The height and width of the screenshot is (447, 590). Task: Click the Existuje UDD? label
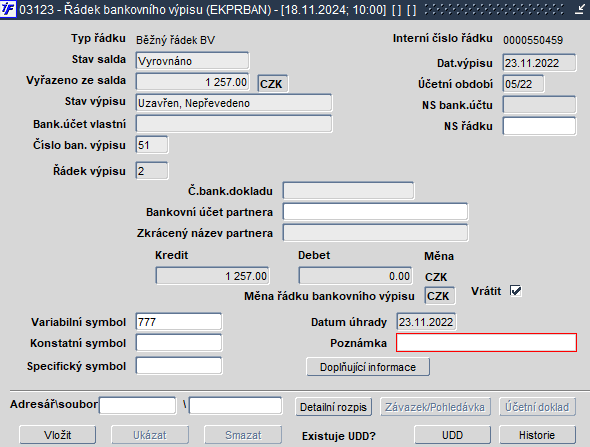[339, 436]
